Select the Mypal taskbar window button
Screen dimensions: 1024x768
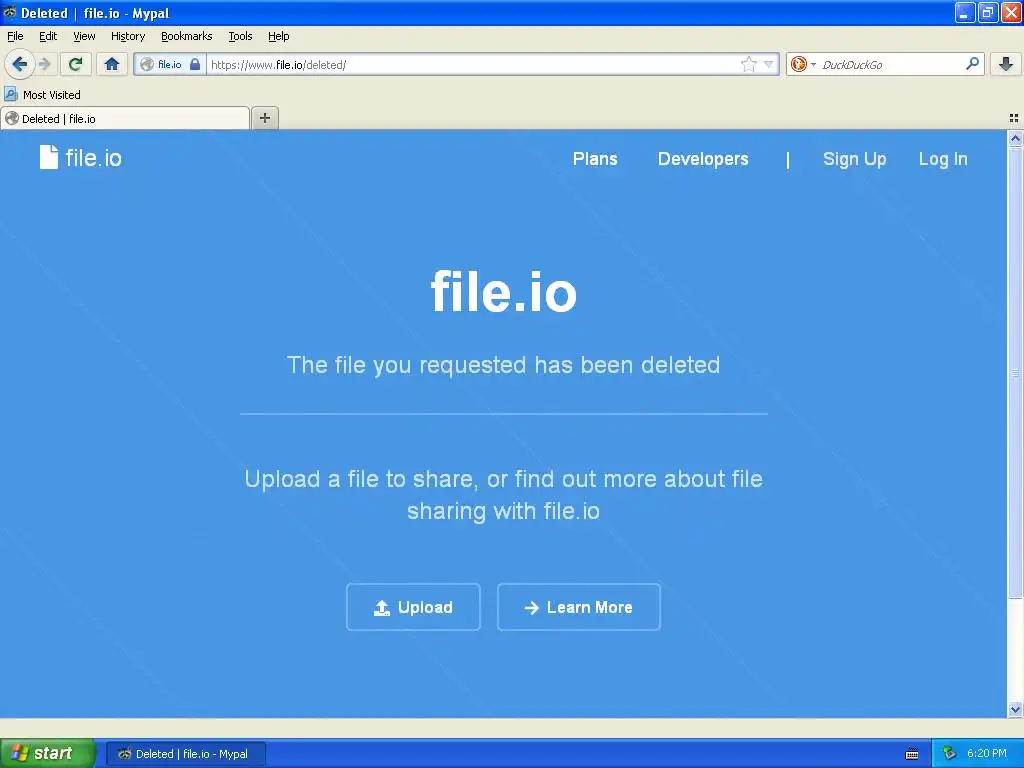[185, 754]
